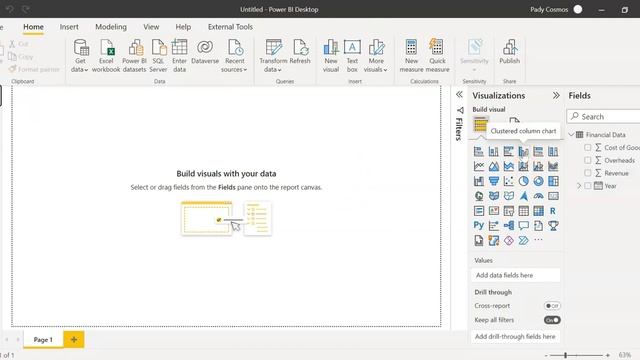Image resolution: width=640 pixels, height=360 pixels.
Task: Click the New measure button
Action: [x=411, y=56]
